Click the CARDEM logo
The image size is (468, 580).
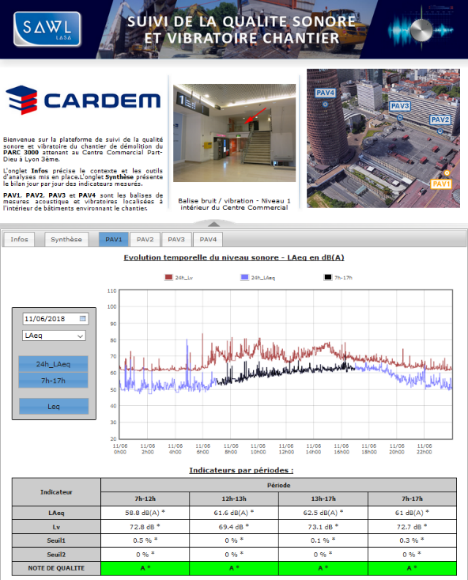(x=84, y=100)
